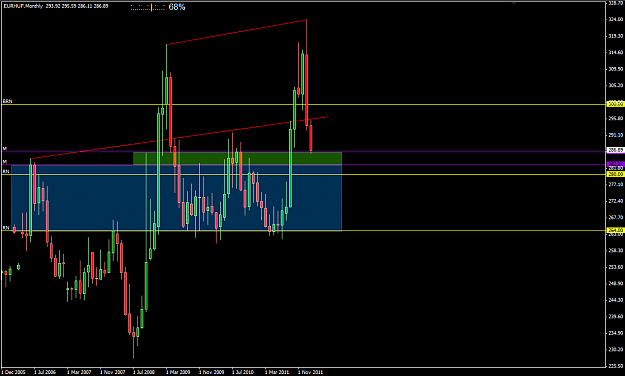This screenshot has width=625, height=376.
Task: Click the 277.10 price axis value
Action: point(615,185)
